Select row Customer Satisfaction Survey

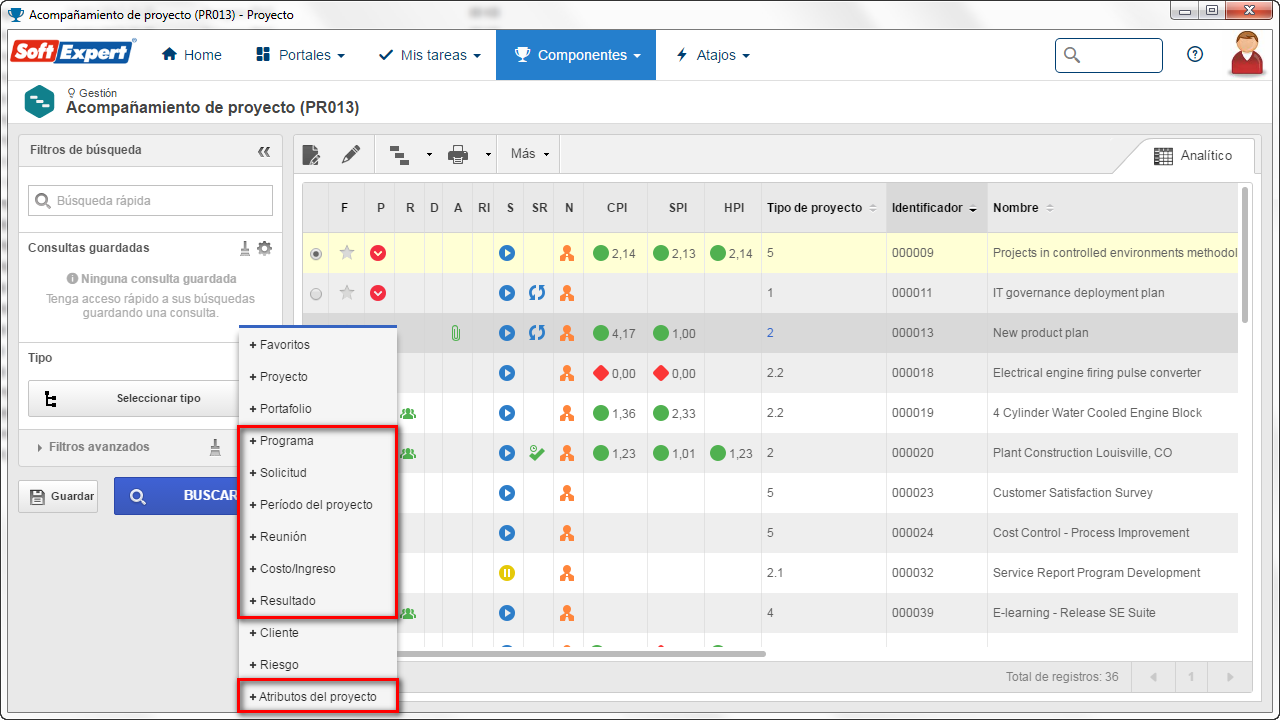[771, 493]
